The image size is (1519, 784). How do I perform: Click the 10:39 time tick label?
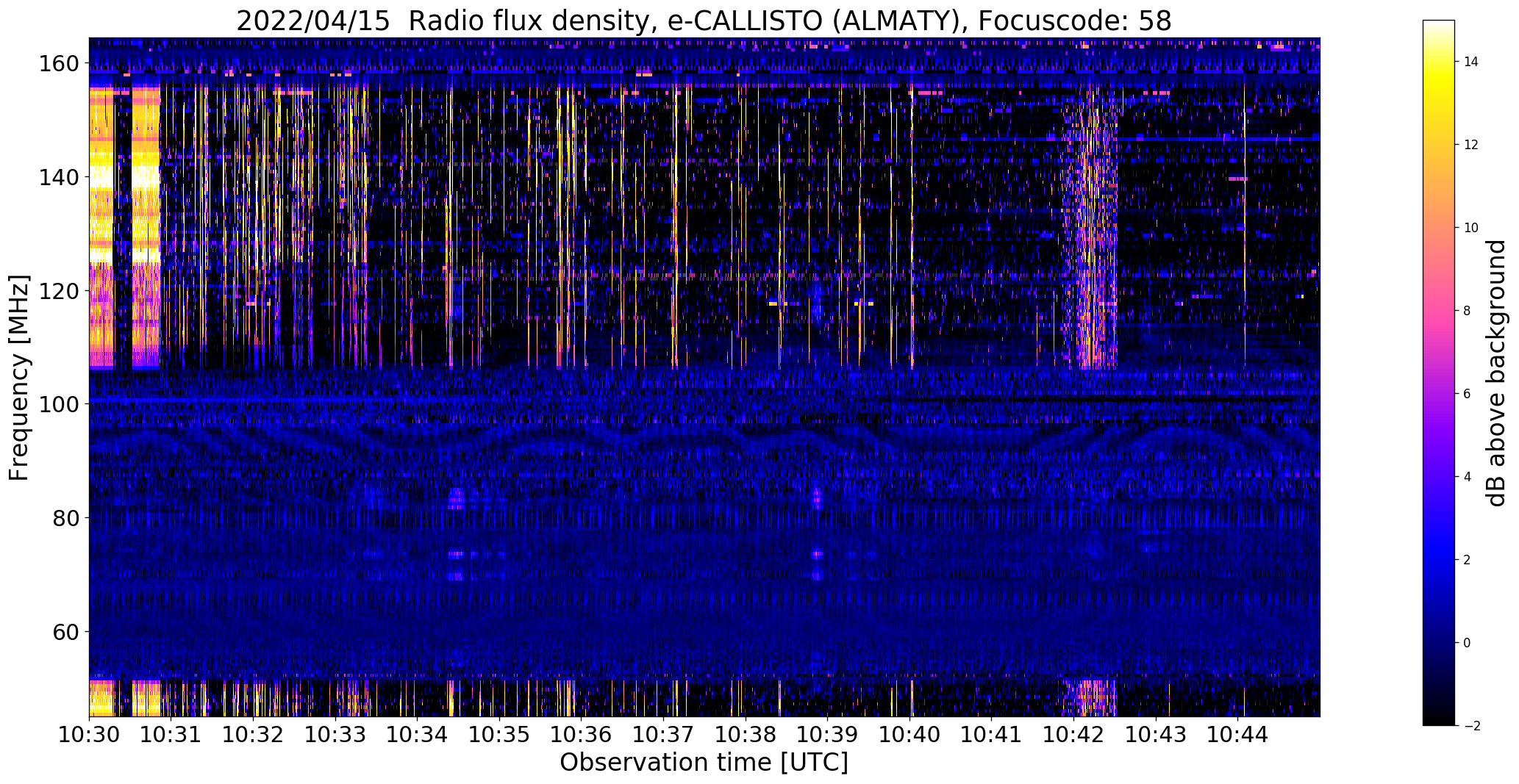(828, 734)
